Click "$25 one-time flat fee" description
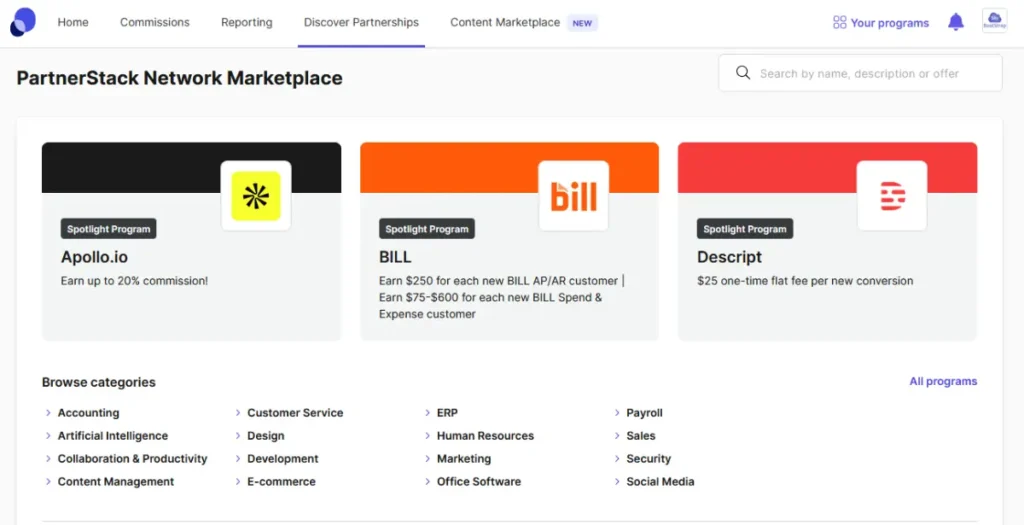 805,281
